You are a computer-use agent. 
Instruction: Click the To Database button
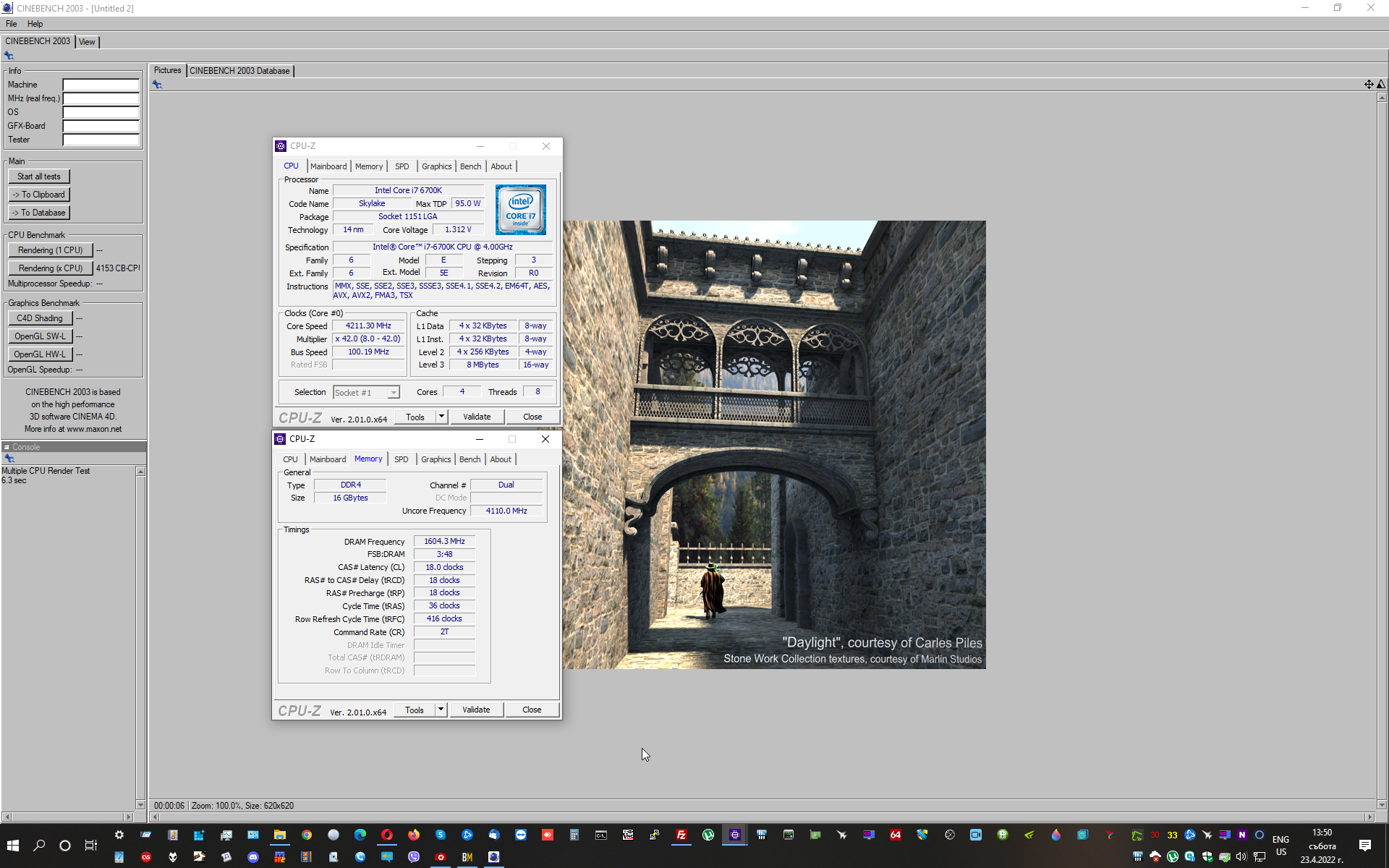39,213
